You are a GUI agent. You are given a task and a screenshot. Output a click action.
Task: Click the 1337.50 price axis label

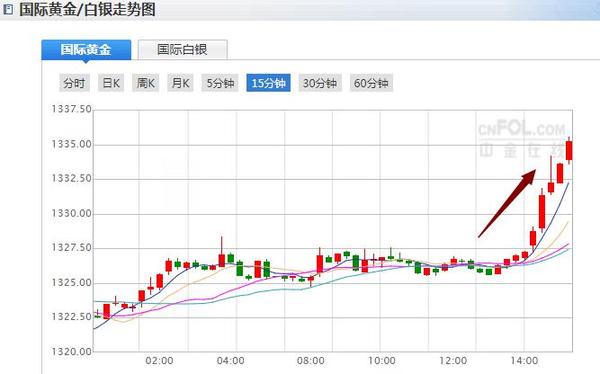(72, 109)
